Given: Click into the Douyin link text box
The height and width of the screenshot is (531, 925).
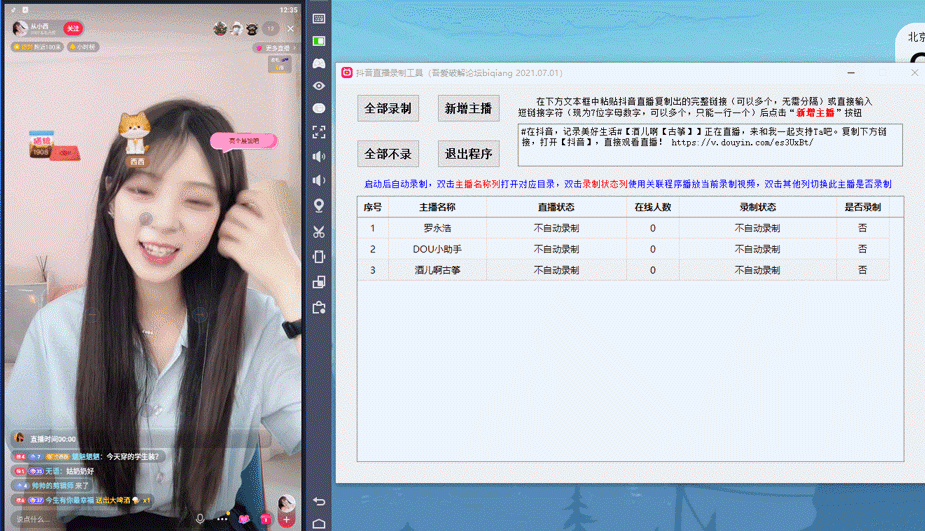Looking at the screenshot, I should tap(710, 145).
